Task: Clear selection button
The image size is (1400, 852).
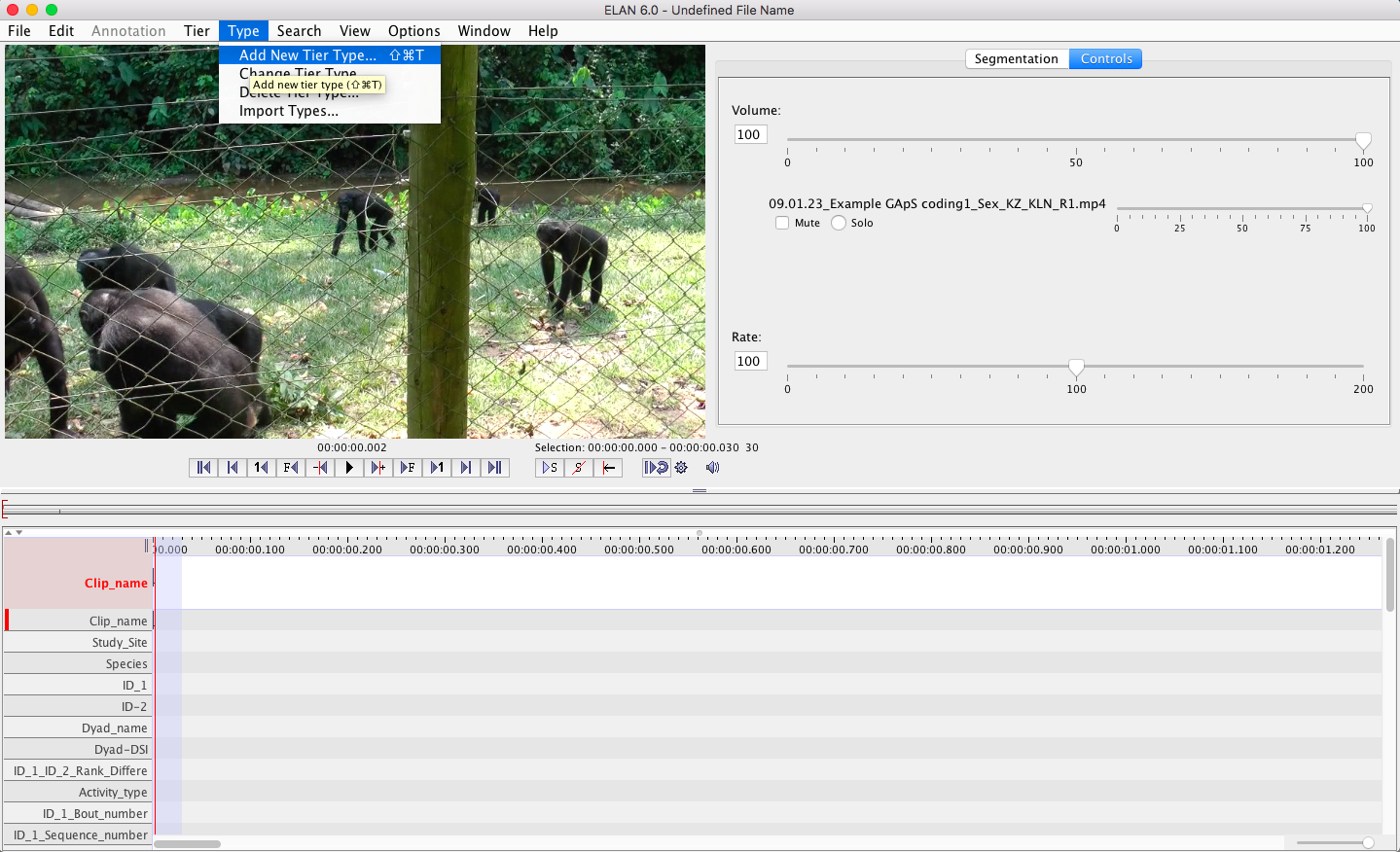Action: coord(579,468)
